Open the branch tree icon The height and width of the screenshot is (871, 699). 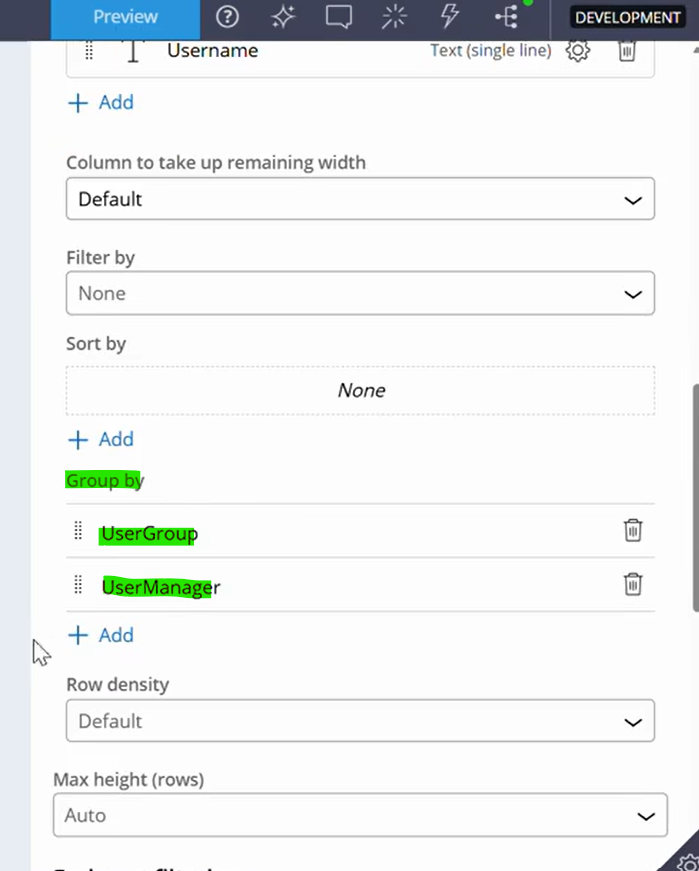pos(506,17)
